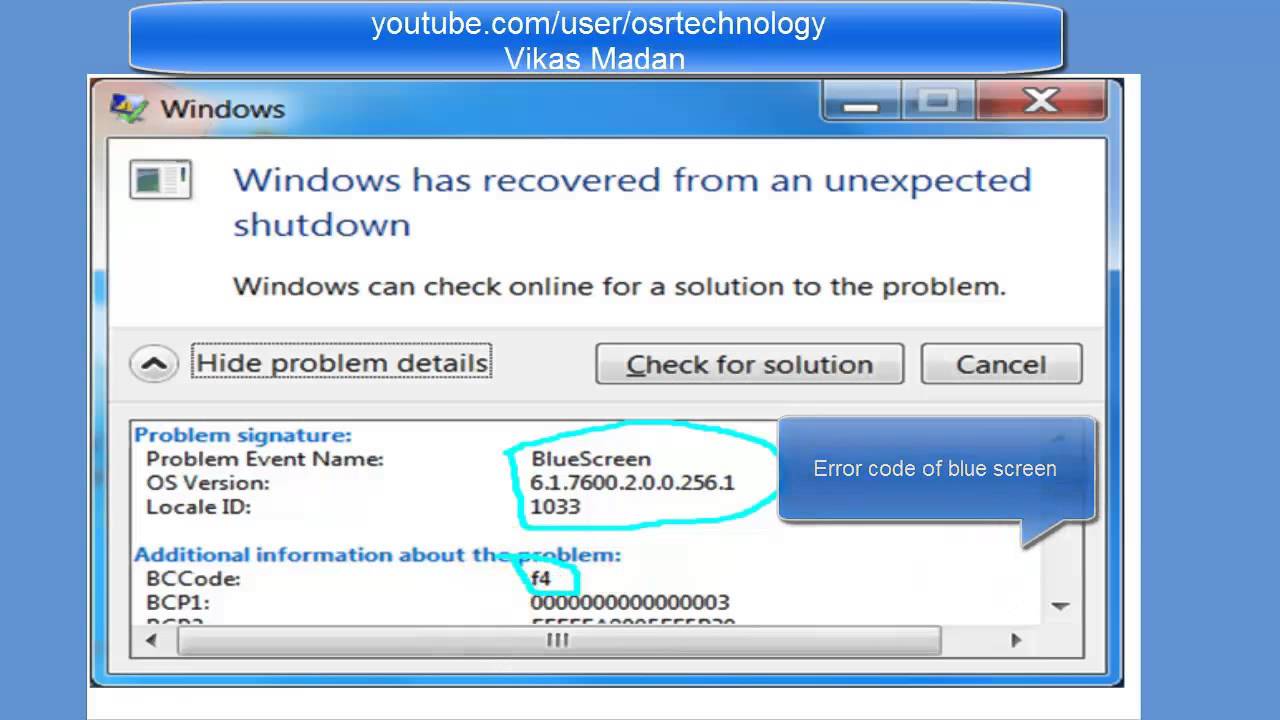Select the BCCode value f4
1280x720 pixels.
click(541, 579)
